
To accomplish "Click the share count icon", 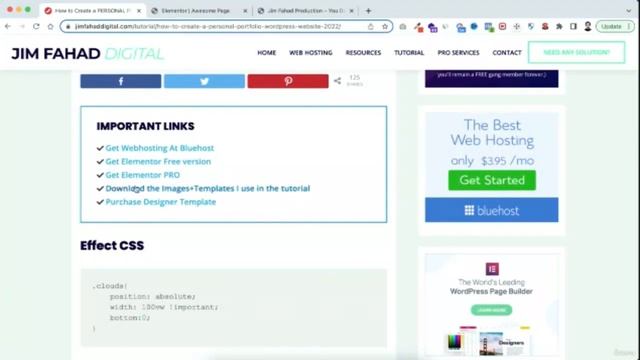I will [338, 81].
